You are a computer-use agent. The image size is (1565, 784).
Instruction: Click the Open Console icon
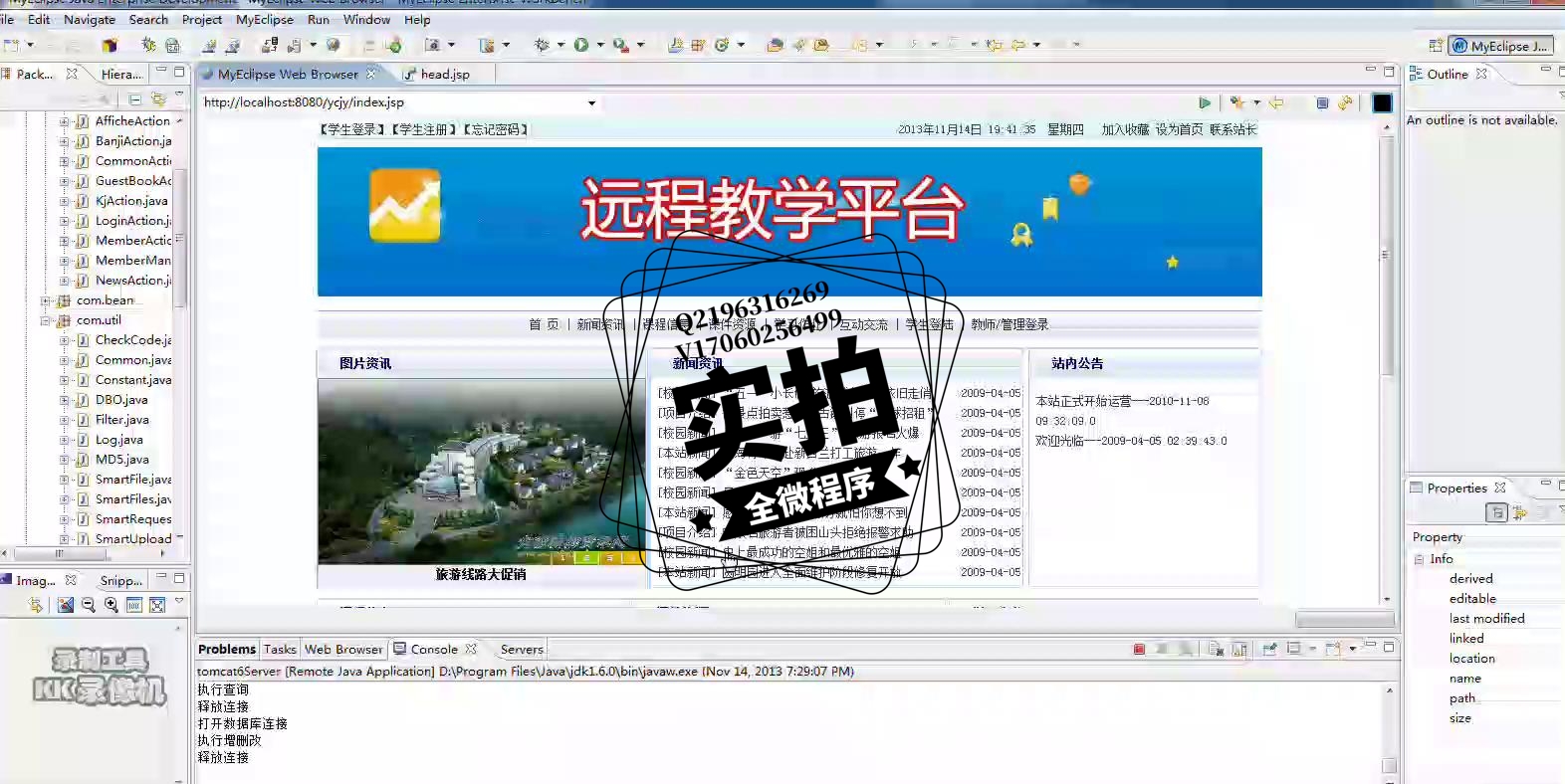[1334, 649]
